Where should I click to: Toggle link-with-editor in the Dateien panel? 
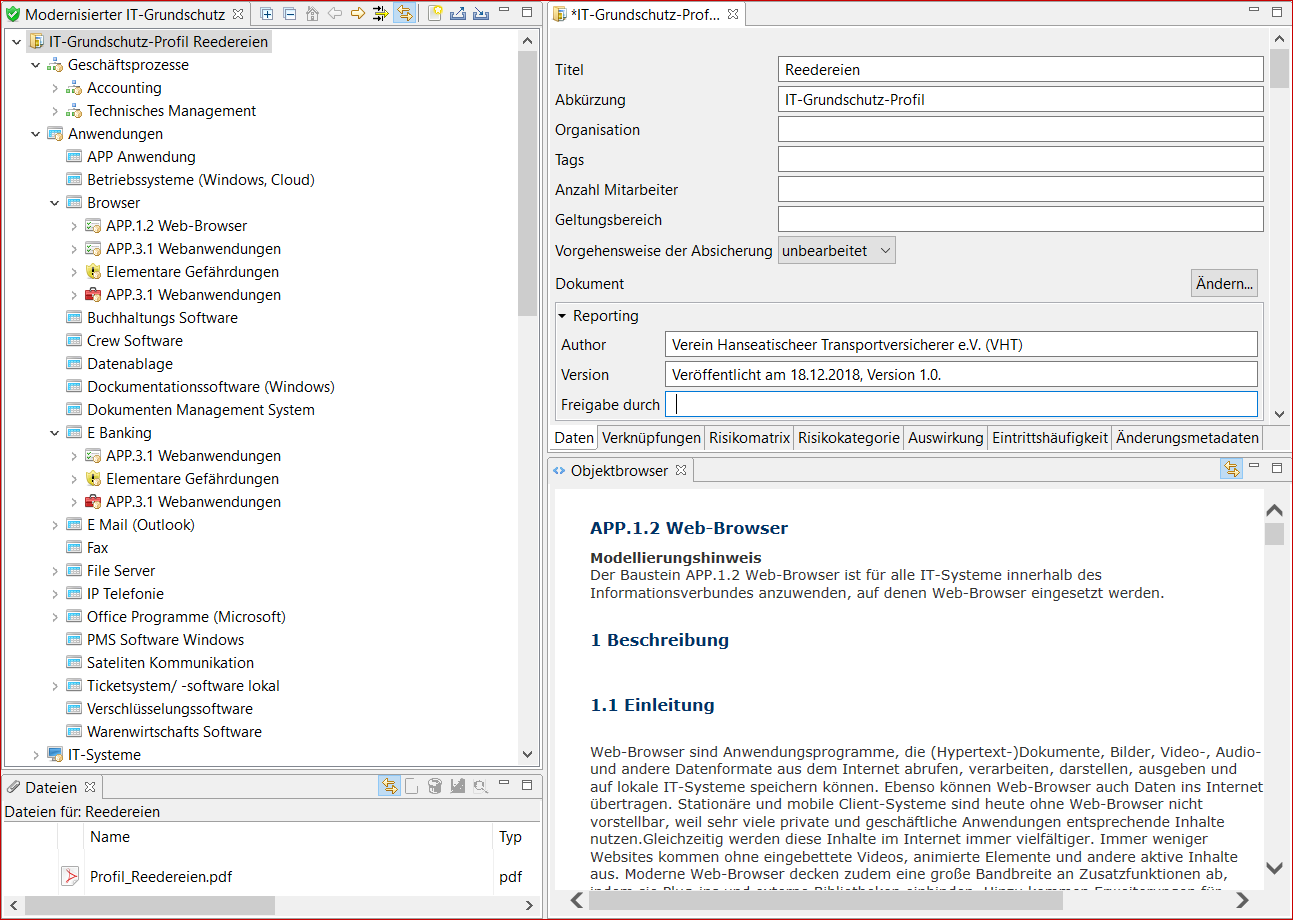click(389, 787)
